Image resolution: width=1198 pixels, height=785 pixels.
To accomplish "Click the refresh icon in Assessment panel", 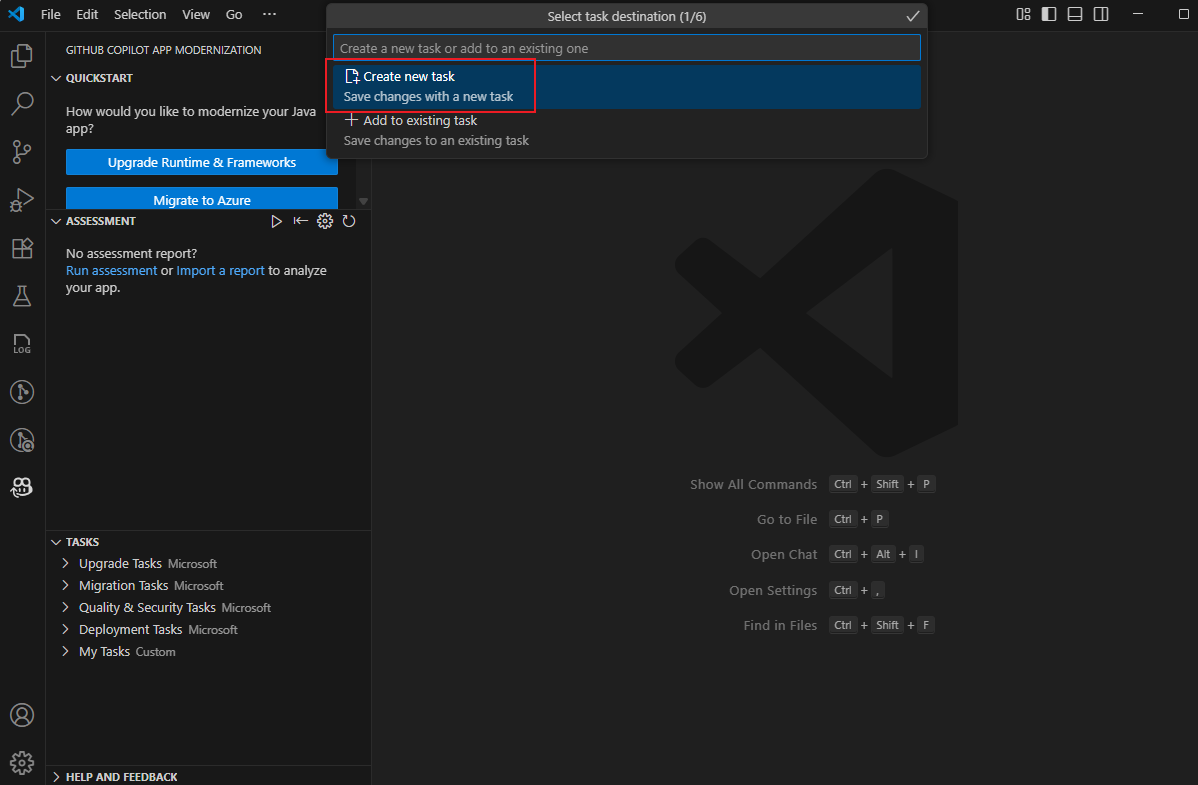I will pos(349,221).
